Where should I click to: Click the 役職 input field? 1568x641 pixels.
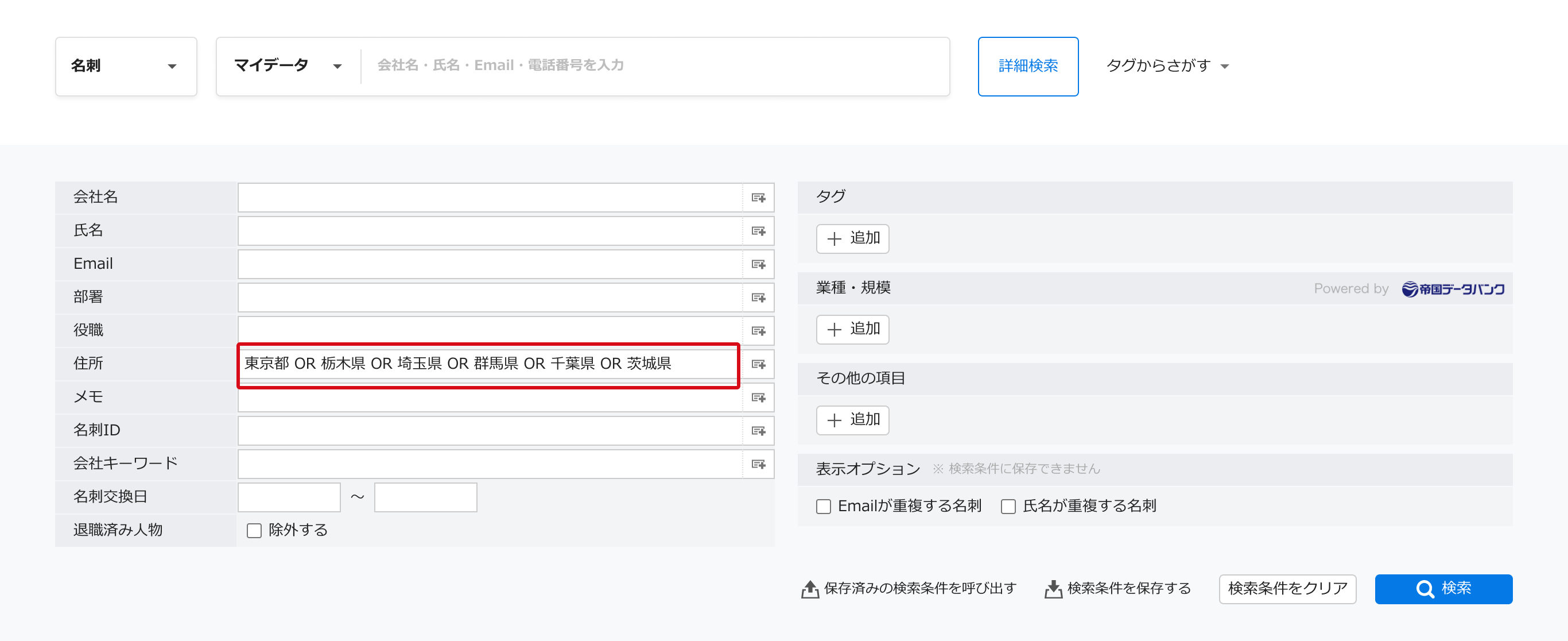pos(490,330)
